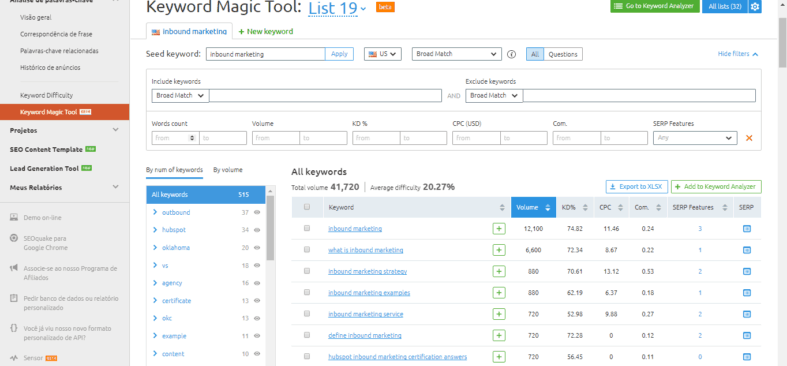Click the affiliate program megaphone icon
The image size is (787, 366).
[x=14, y=268]
